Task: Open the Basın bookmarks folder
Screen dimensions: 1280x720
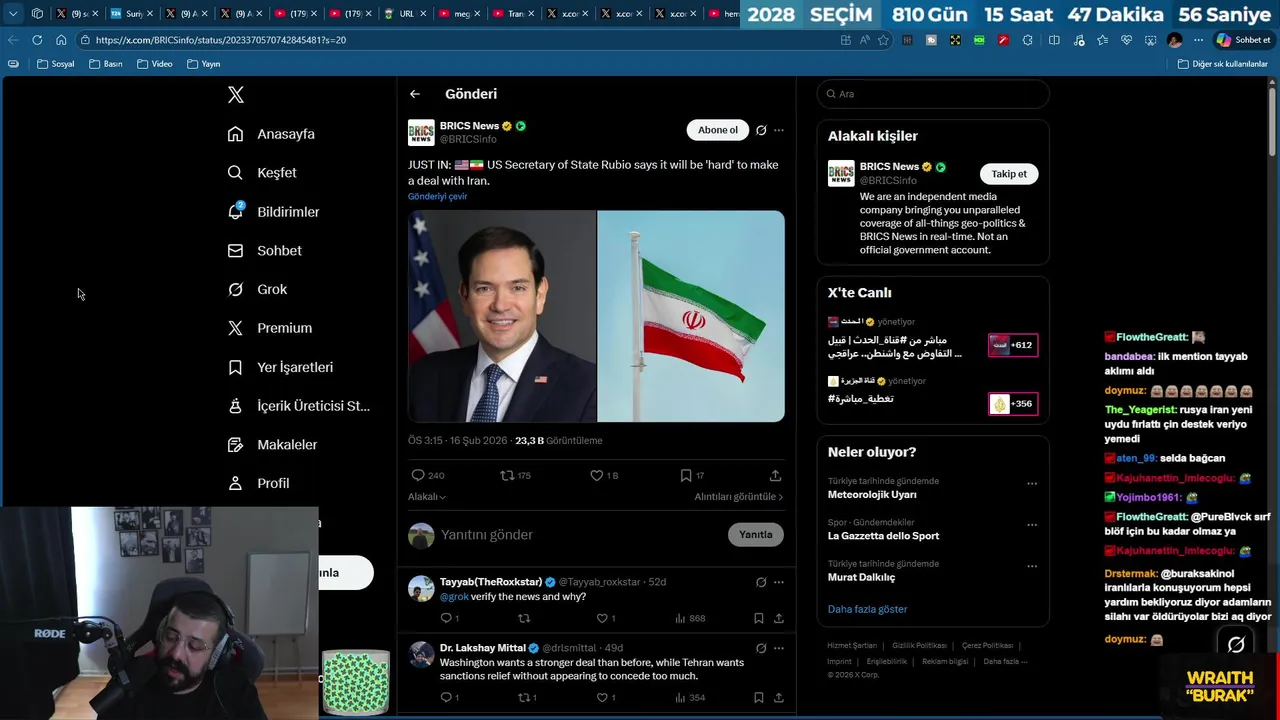Action: pyautogui.click(x=106, y=64)
